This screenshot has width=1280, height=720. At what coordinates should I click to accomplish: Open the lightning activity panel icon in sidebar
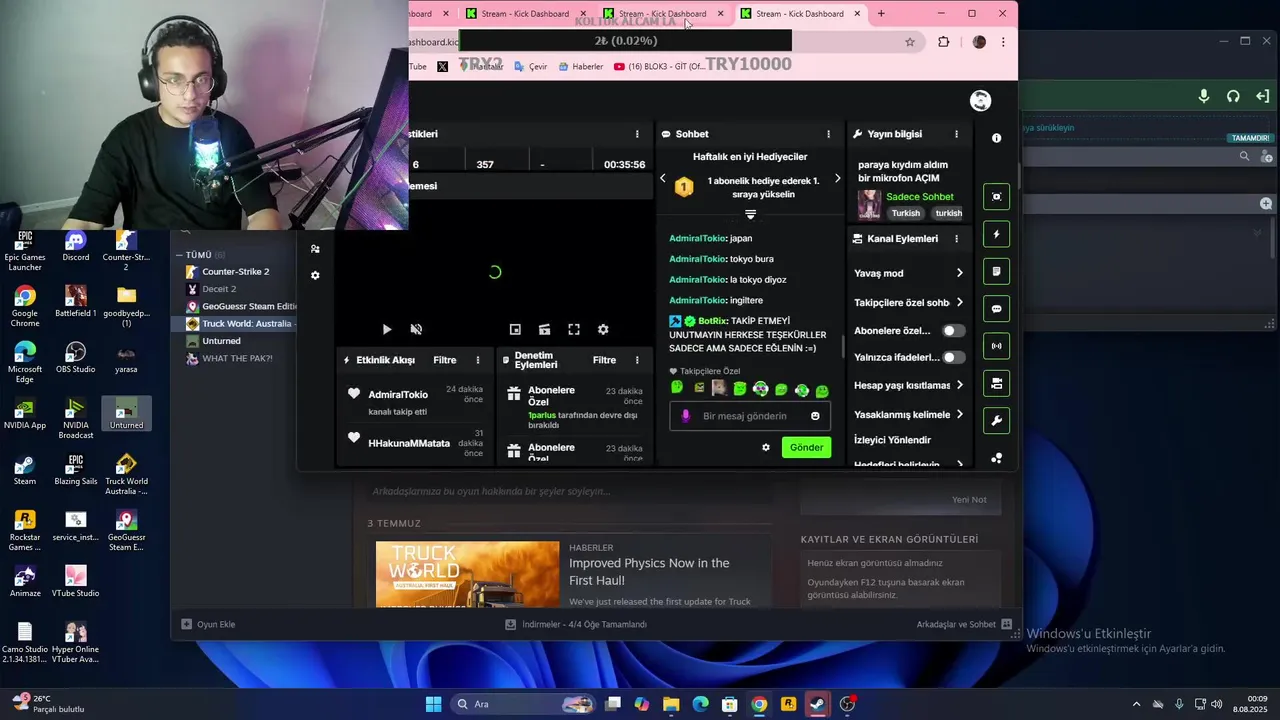[x=996, y=234]
